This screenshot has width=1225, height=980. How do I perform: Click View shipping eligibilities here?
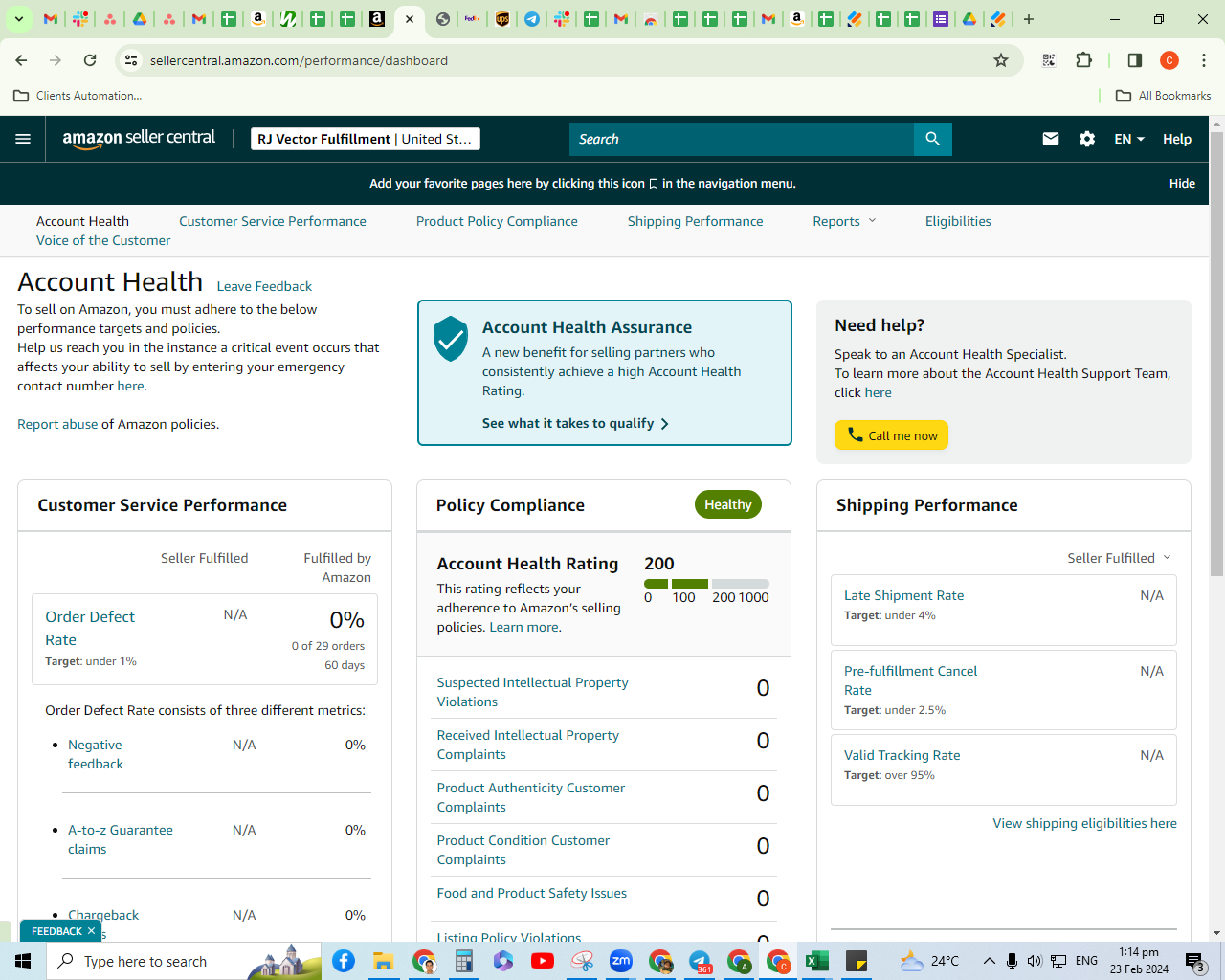[x=1084, y=823]
